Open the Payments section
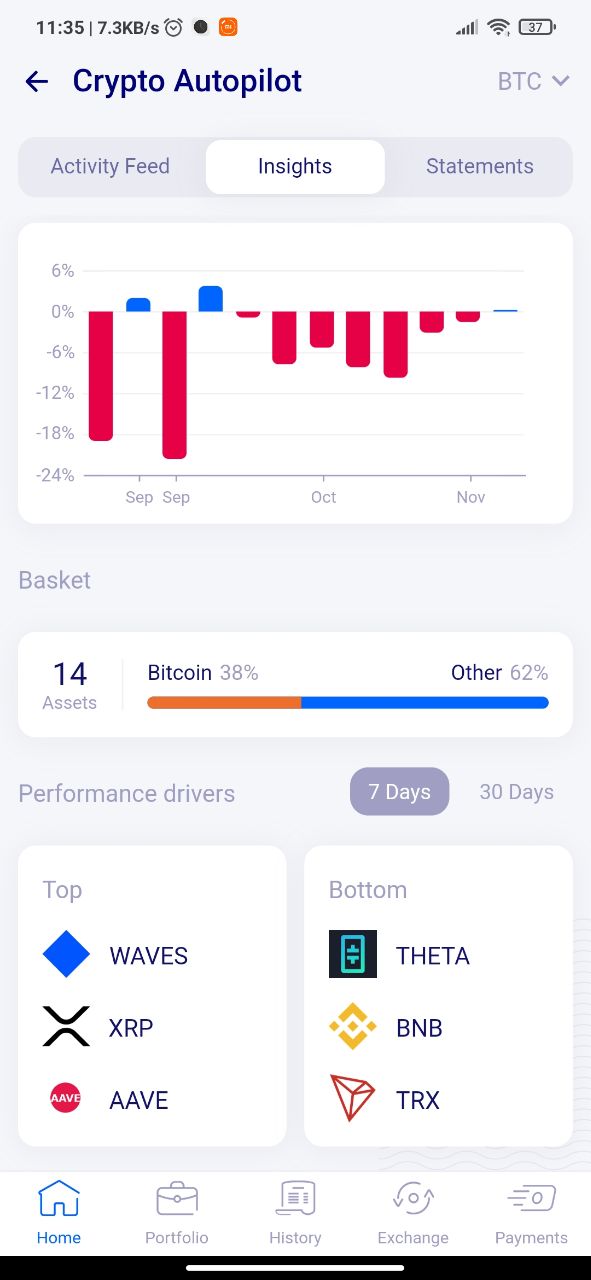Screen dimensions: 591x1280 [x=531, y=1213]
